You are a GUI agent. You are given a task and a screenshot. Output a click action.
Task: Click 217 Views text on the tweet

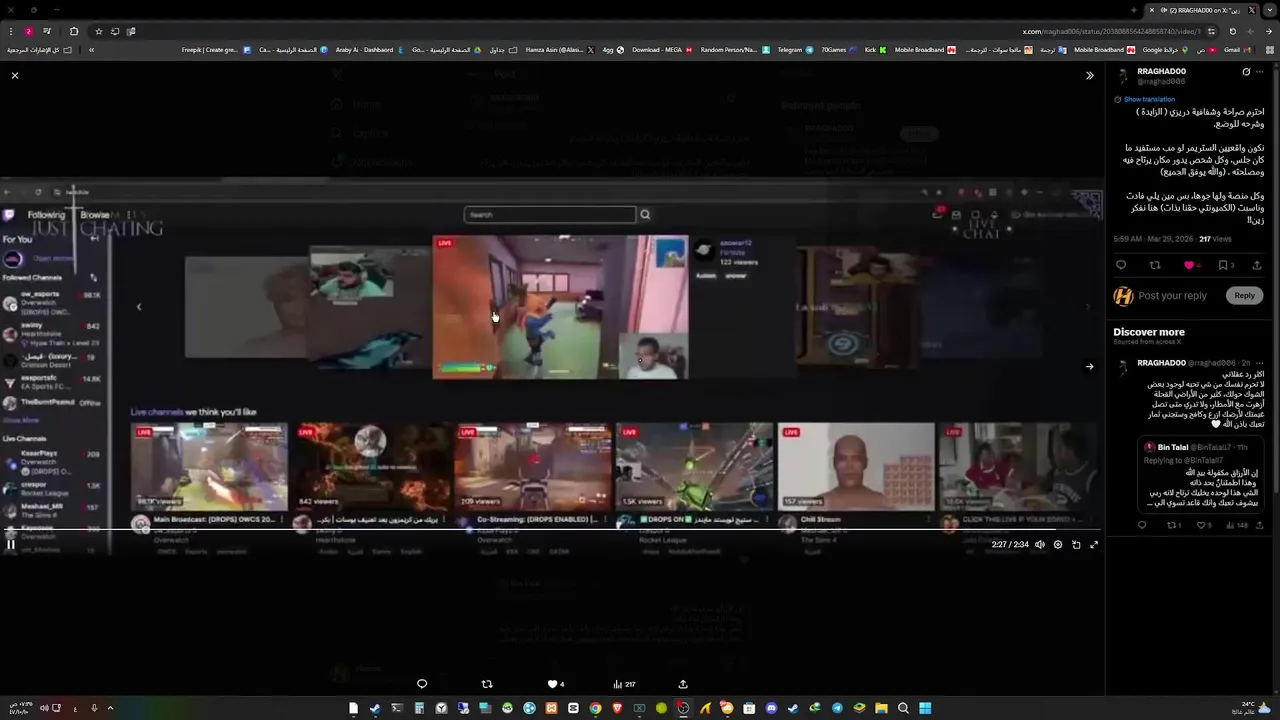click(x=1215, y=239)
